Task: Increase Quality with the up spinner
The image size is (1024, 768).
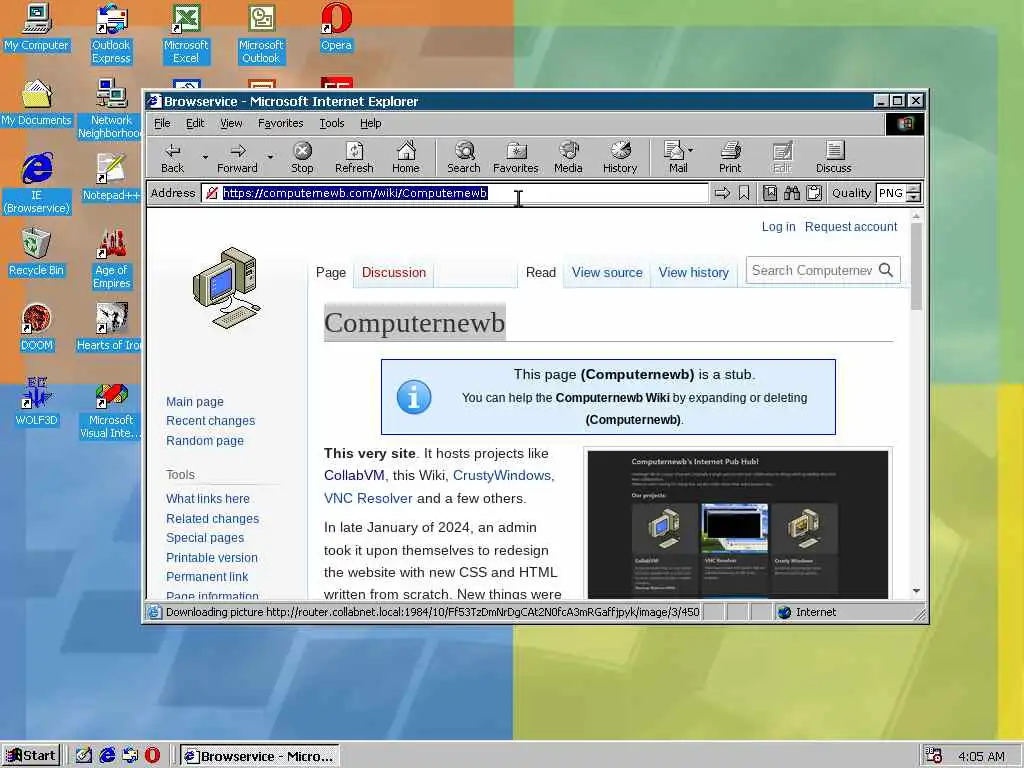Action: tap(914, 189)
